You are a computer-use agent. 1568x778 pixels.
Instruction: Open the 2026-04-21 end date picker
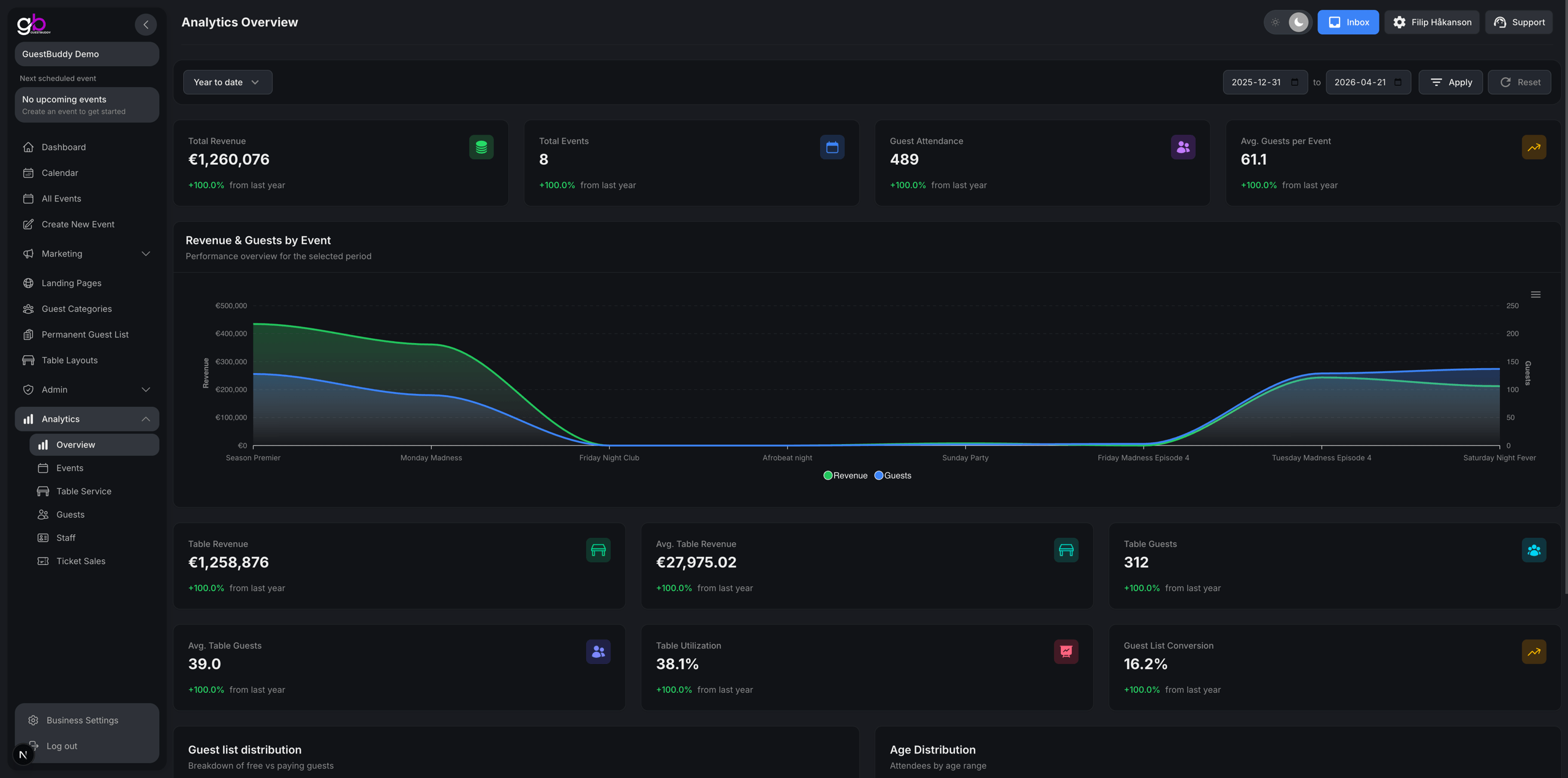(x=1367, y=81)
